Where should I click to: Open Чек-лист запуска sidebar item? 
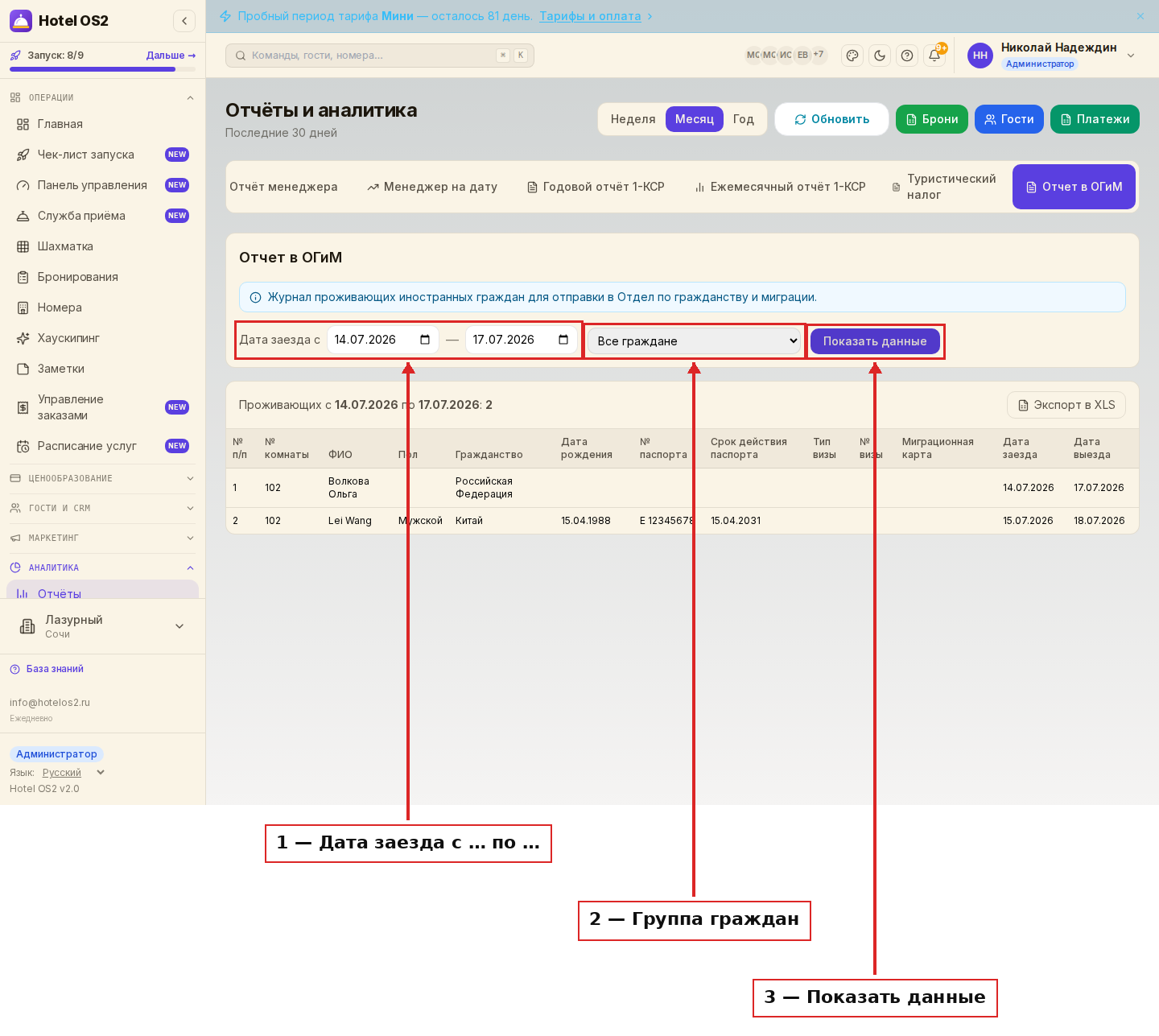coord(103,155)
